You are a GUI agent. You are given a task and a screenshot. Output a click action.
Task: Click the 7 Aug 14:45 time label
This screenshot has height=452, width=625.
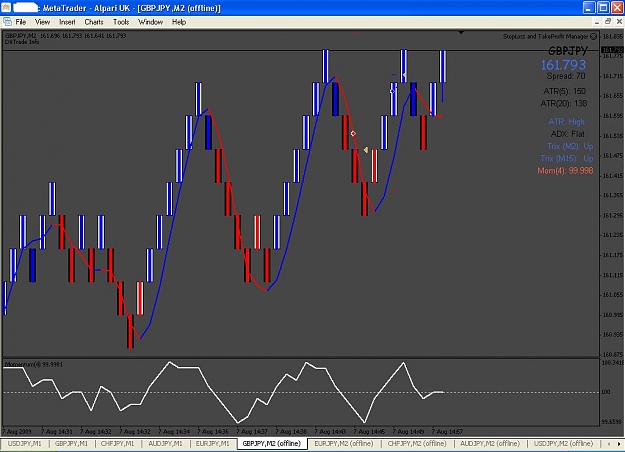click(x=369, y=431)
